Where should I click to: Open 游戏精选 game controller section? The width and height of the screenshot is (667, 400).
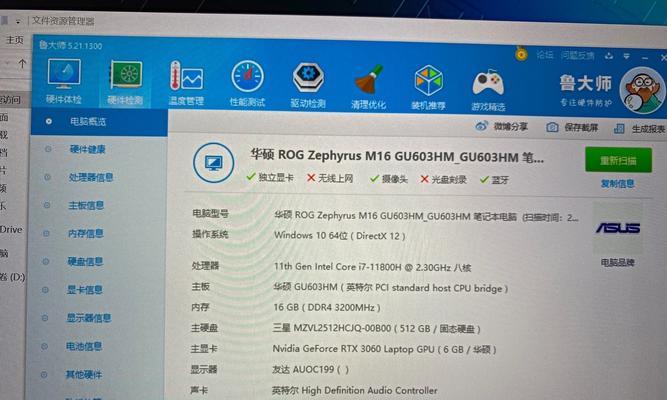tap(488, 89)
